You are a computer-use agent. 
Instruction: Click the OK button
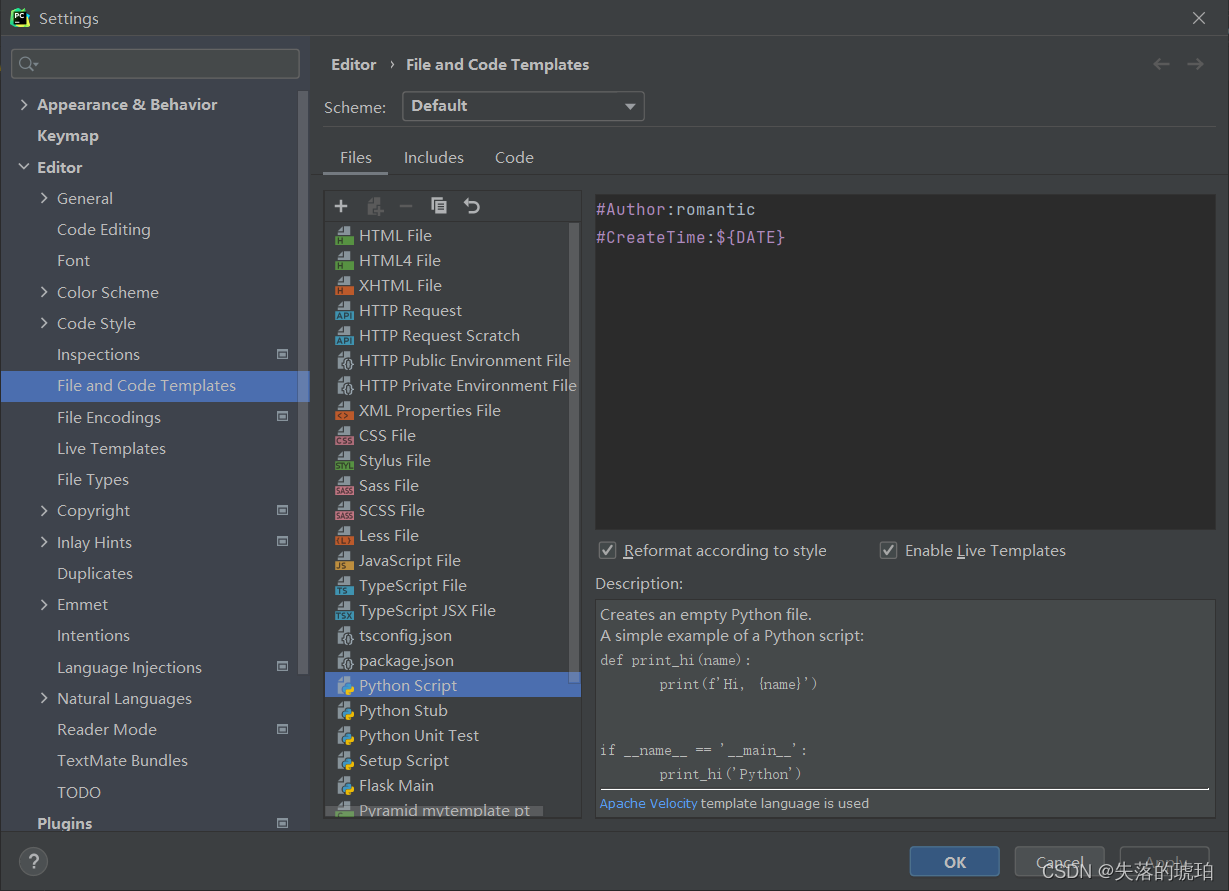(955, 862)
